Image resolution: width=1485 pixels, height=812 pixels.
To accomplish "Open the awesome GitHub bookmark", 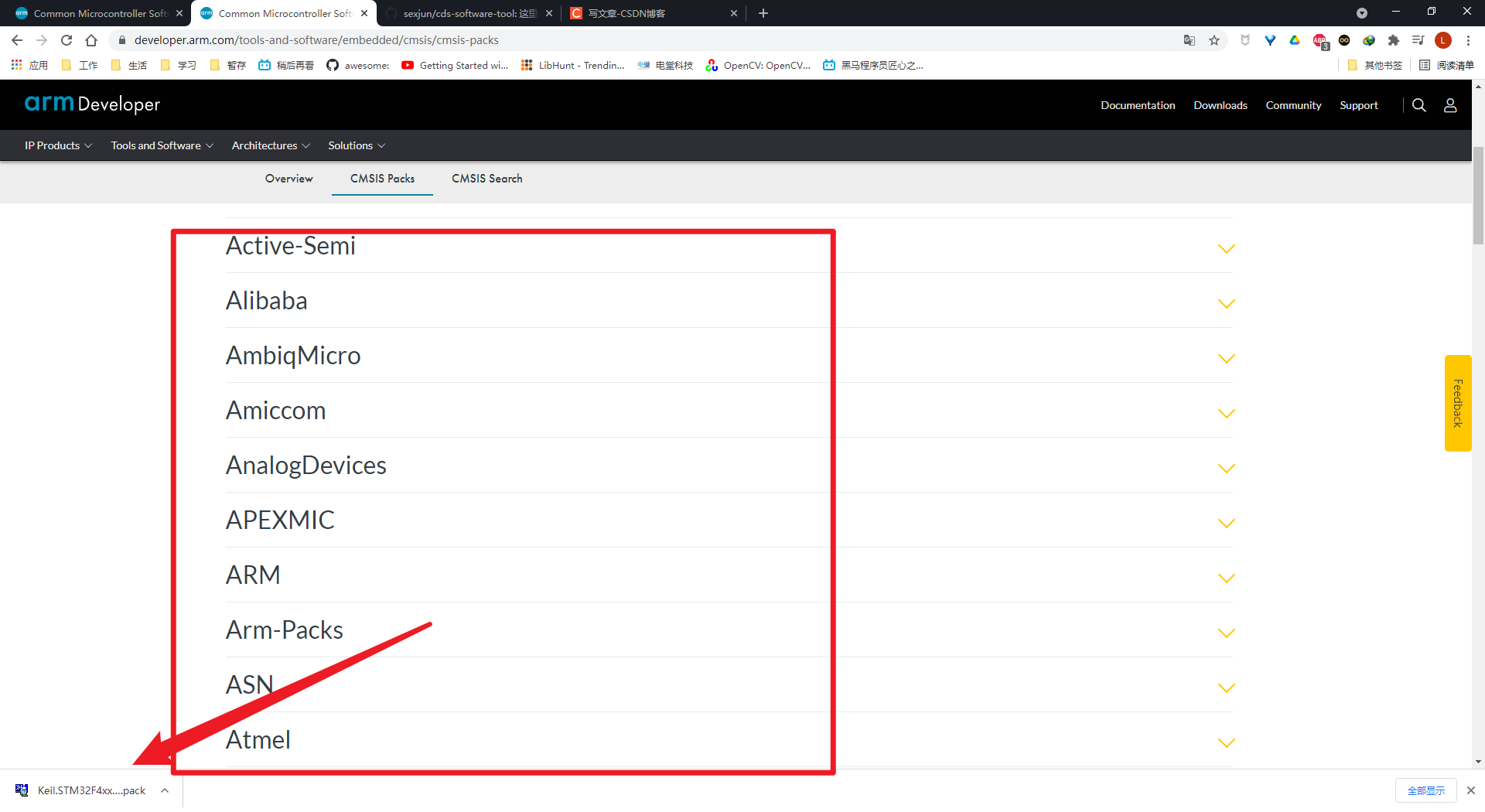I will [358, 65].
